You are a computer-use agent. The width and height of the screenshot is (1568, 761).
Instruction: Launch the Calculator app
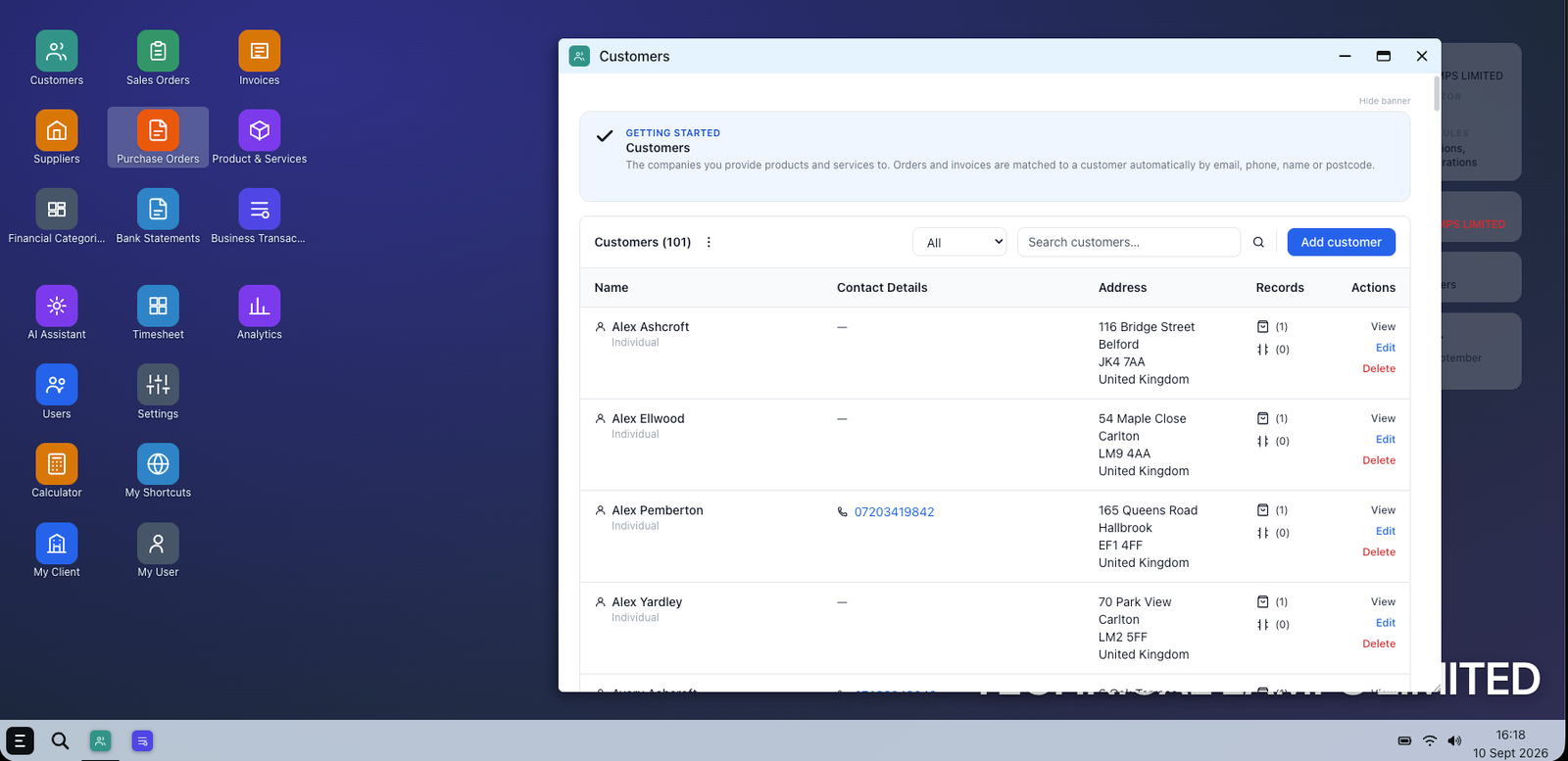pos(57,471)
